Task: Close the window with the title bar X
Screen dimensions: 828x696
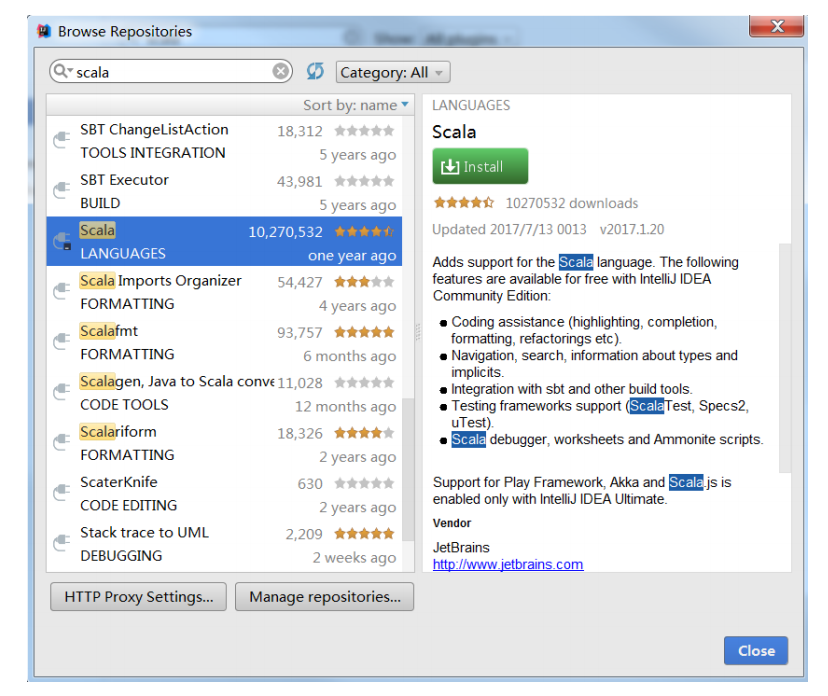Action: (x=777, y=26)
